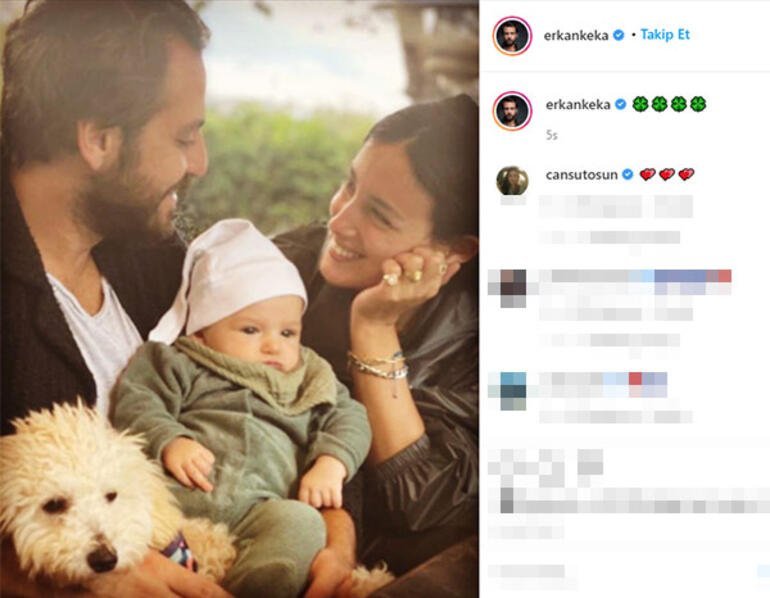Click the erkankeka username in the post header
770x598 pixels.
pos(576,35)
